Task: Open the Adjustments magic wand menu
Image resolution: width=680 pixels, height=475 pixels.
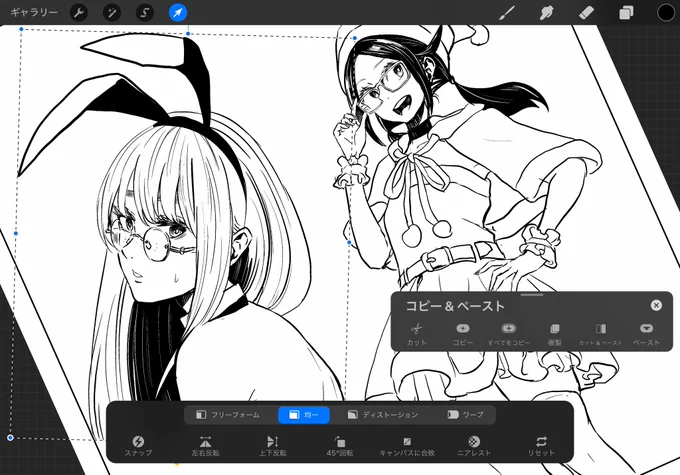Action: click(x=111, y=13)
